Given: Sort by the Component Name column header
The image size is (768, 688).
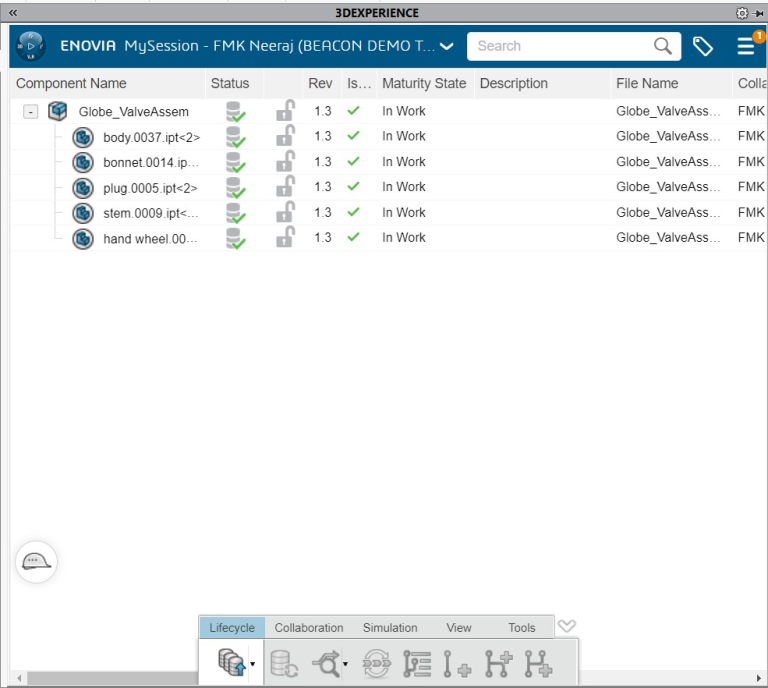Looking at the screenshot, I should pyautogui.click(x=71, y=83).
